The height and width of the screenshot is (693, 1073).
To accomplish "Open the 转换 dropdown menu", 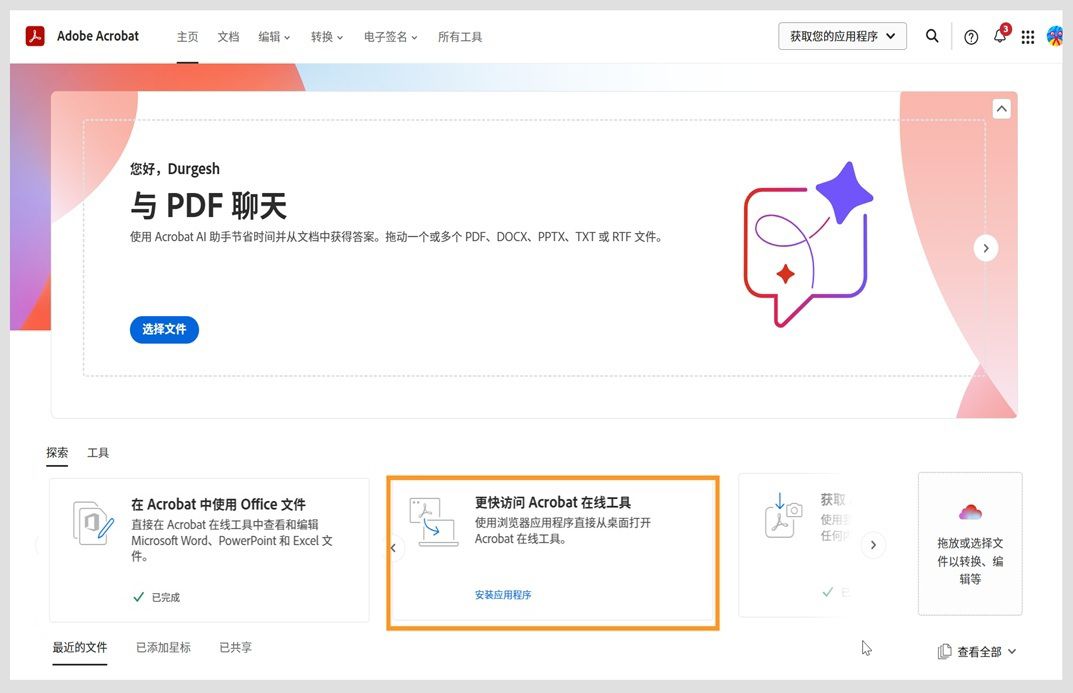I will (x=326, y=36).
